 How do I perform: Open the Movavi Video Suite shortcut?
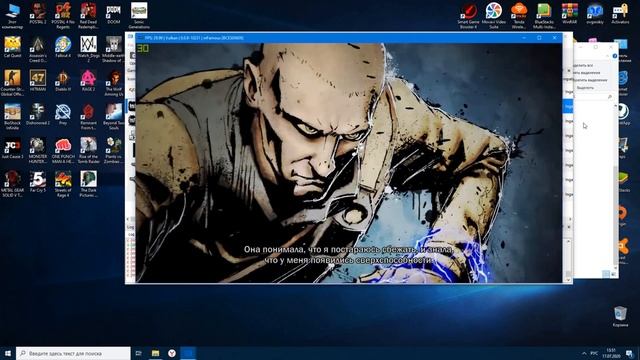tap(493, 16)
